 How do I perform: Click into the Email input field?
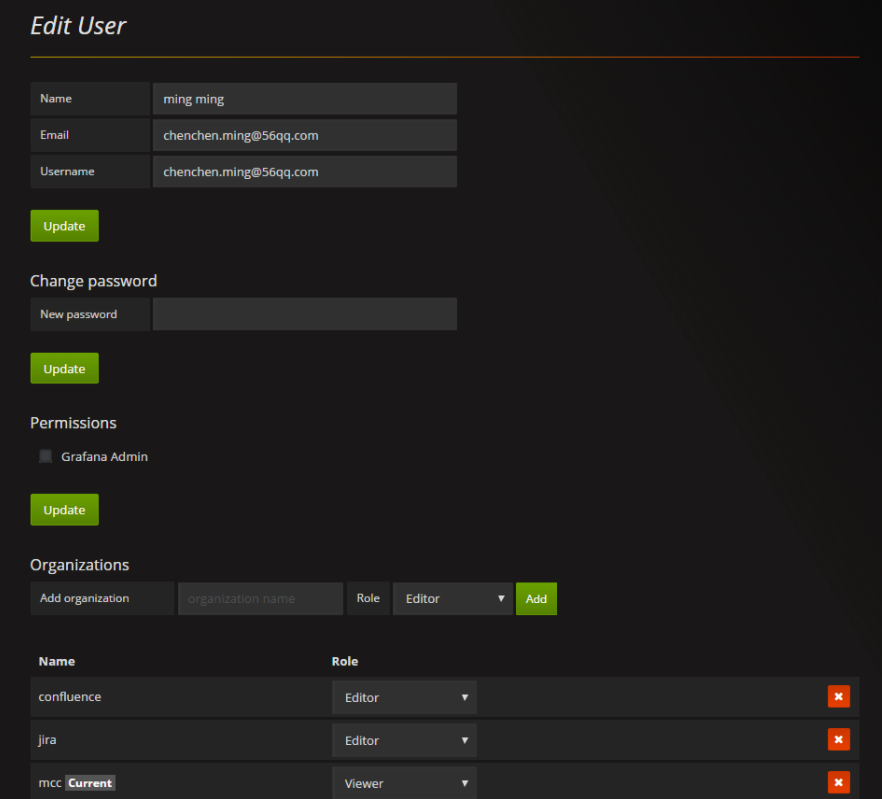pos(304,135)
